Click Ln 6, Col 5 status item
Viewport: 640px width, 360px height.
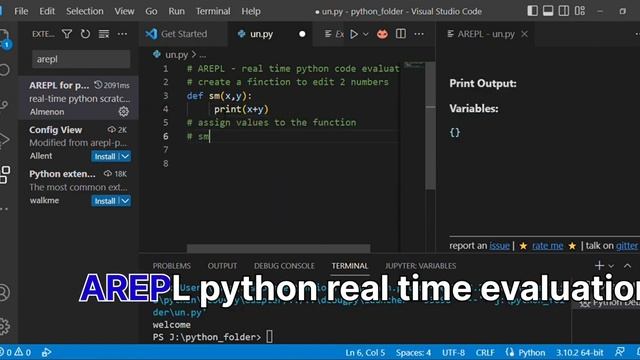[x=365, y=352]
